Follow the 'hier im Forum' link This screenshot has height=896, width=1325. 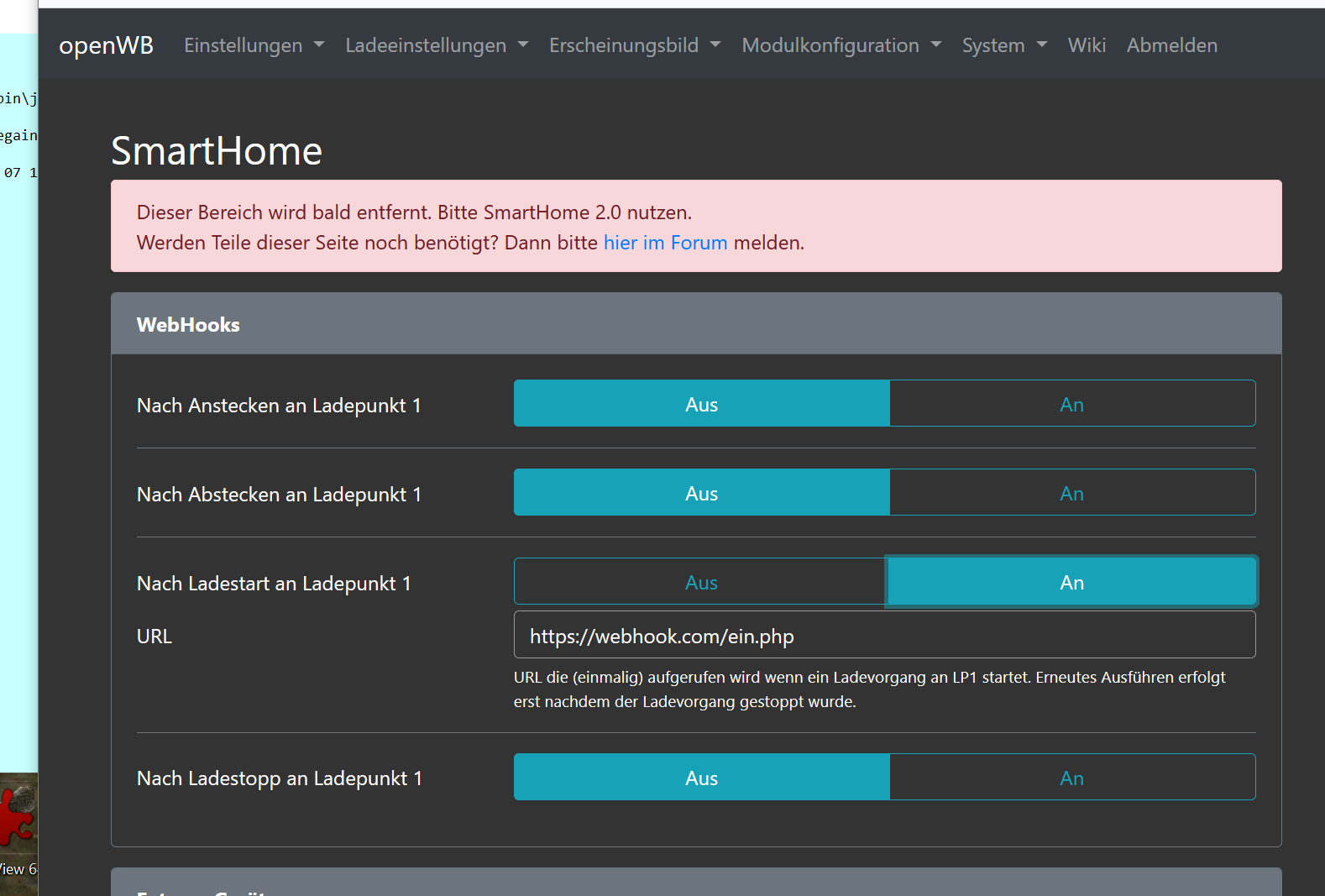pos(665,243)
